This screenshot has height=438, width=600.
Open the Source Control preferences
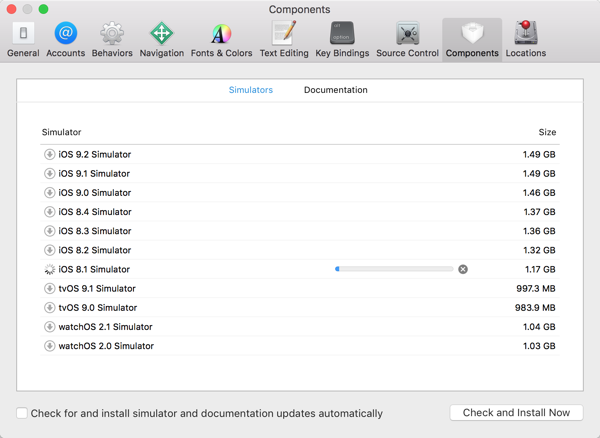click(x=407, y=40)
